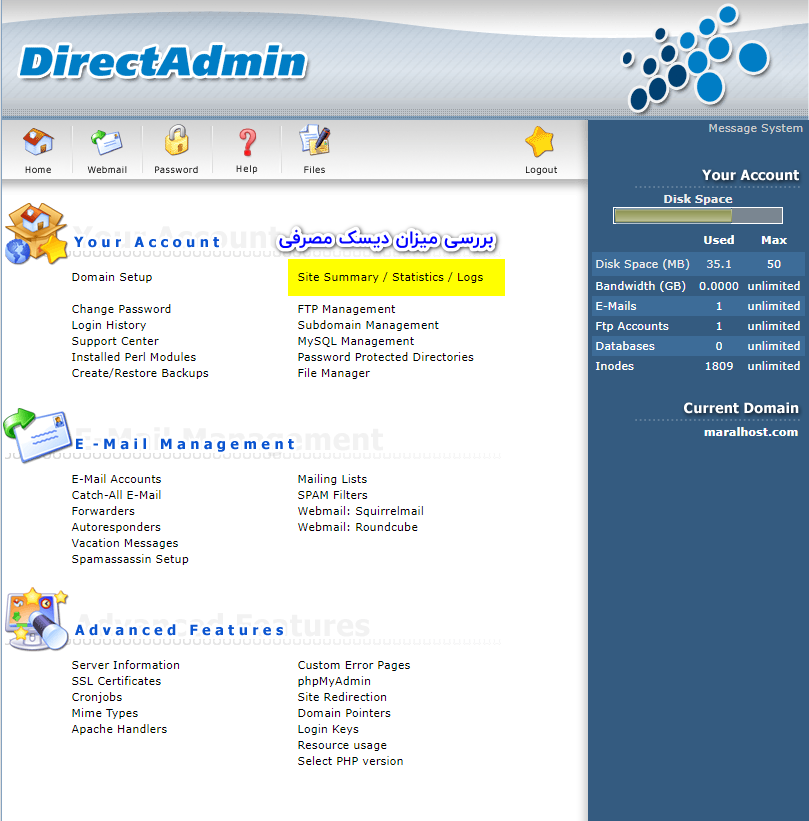View Resource usage

(342, 745)
